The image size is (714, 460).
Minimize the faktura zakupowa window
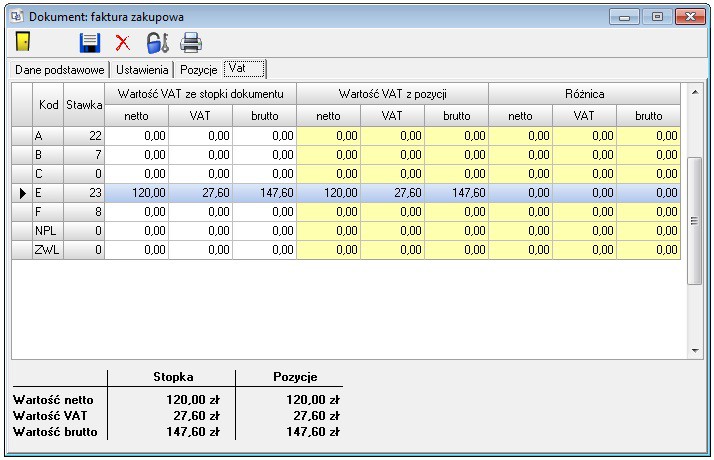624,17
